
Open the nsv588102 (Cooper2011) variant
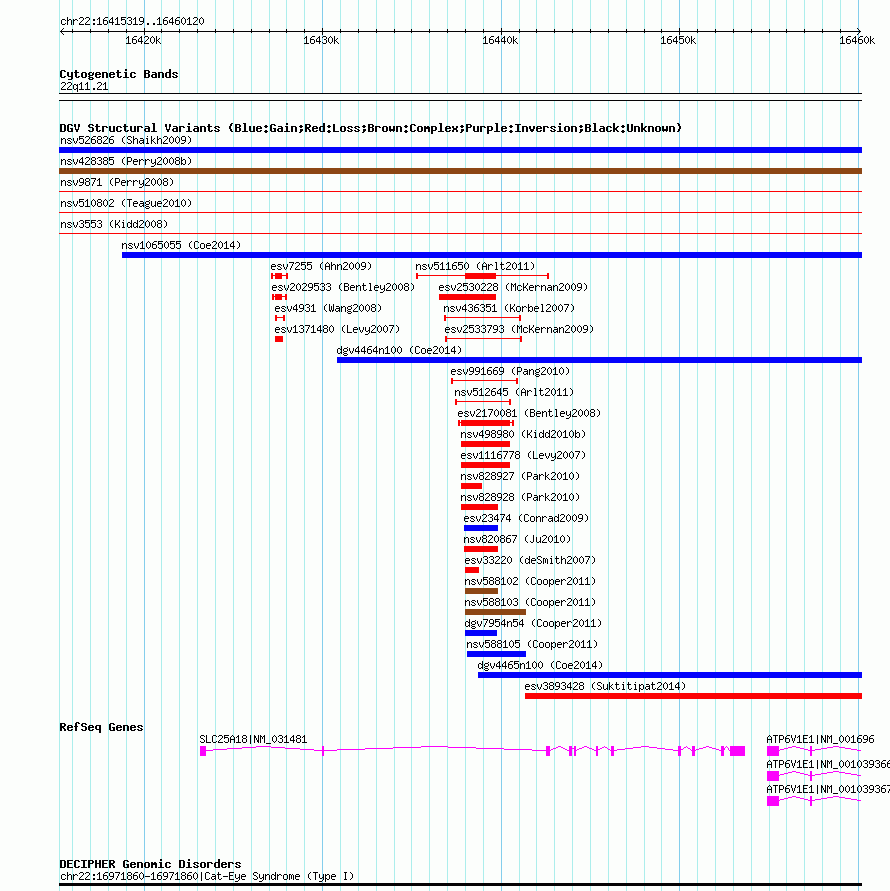(530, 582)
